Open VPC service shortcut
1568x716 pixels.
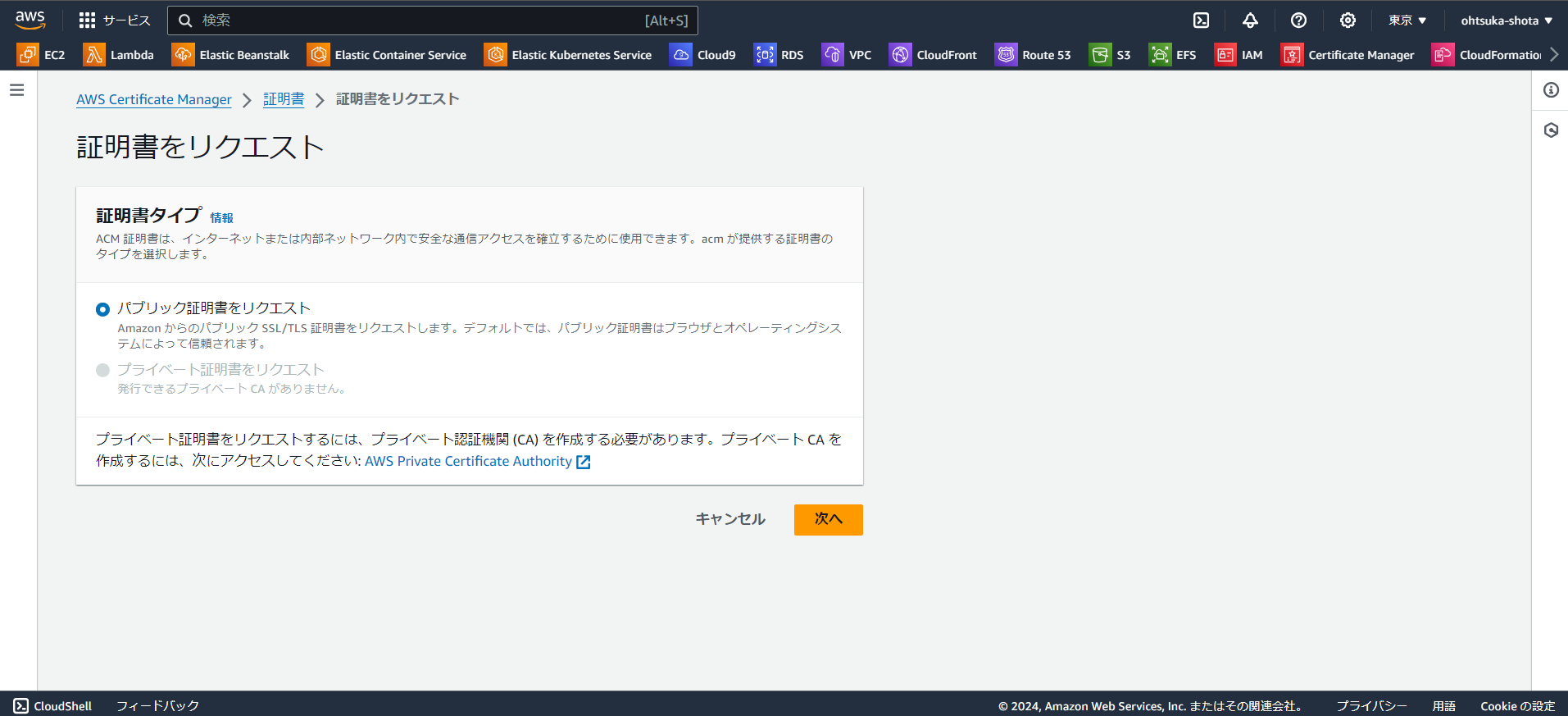click(848, 55)
